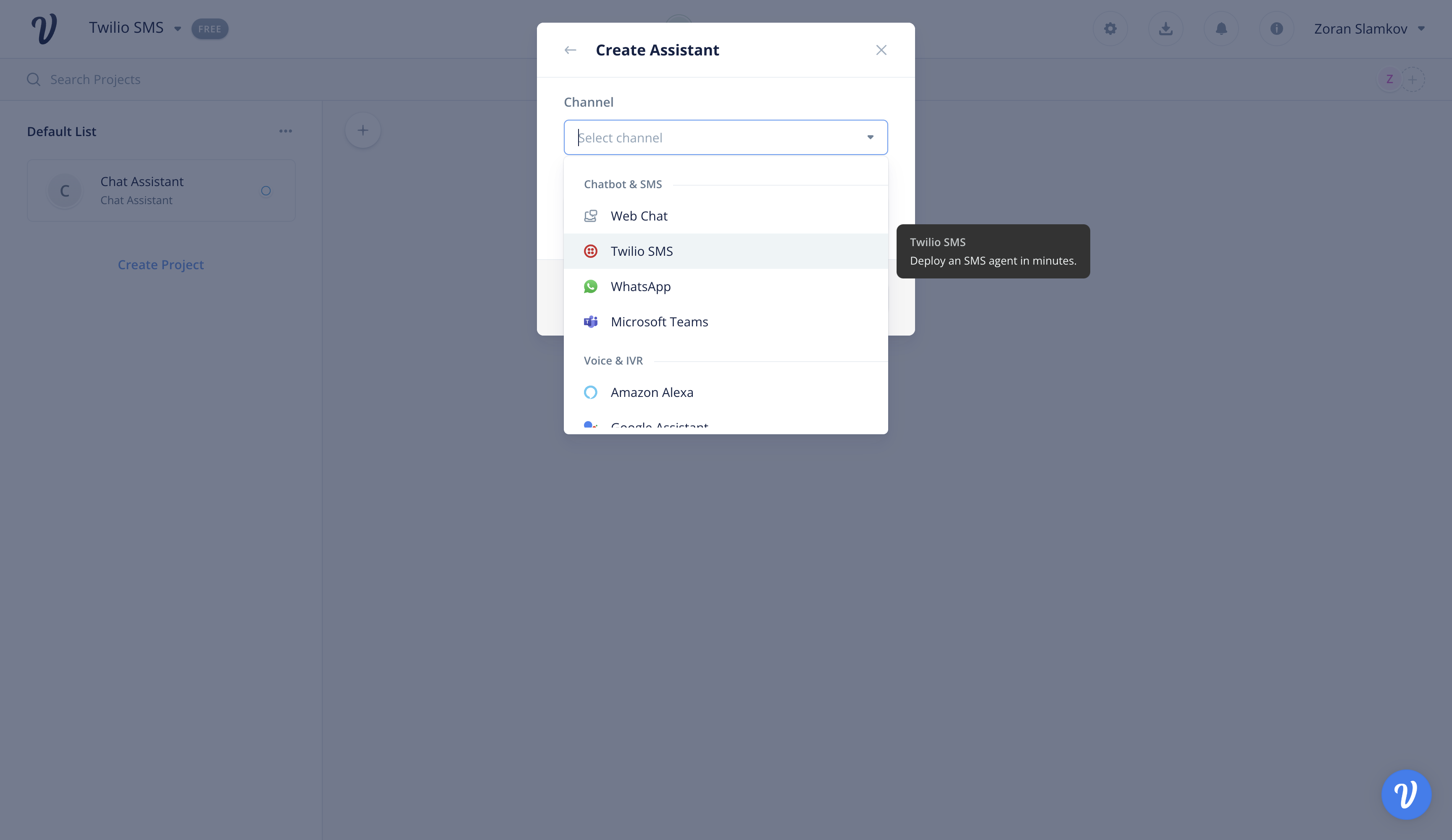The image size is (1452, 840).
Task: Select Amazon Alexa voice channel
Action: pos(651,392)
